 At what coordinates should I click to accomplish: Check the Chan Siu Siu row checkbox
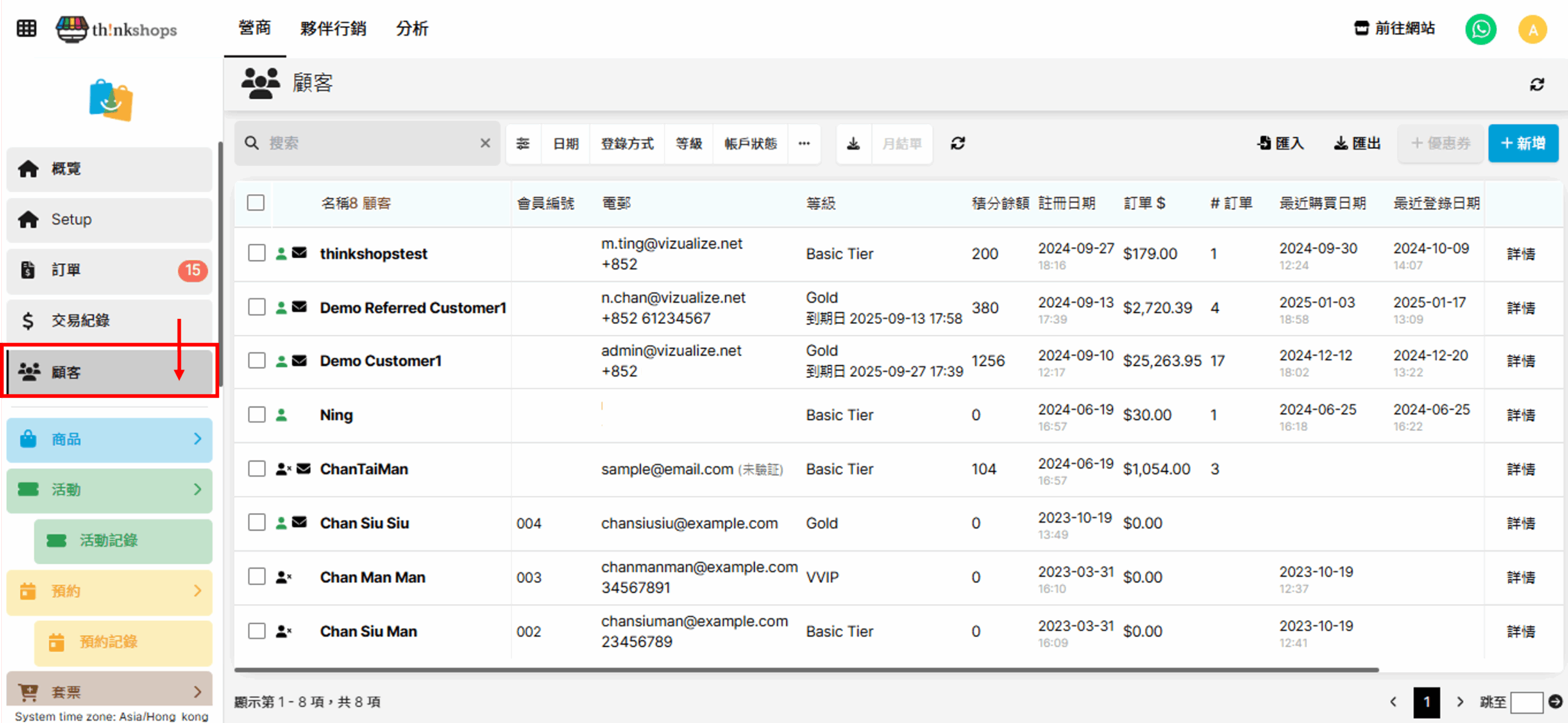pyautogui.click(x=257, y=523)
